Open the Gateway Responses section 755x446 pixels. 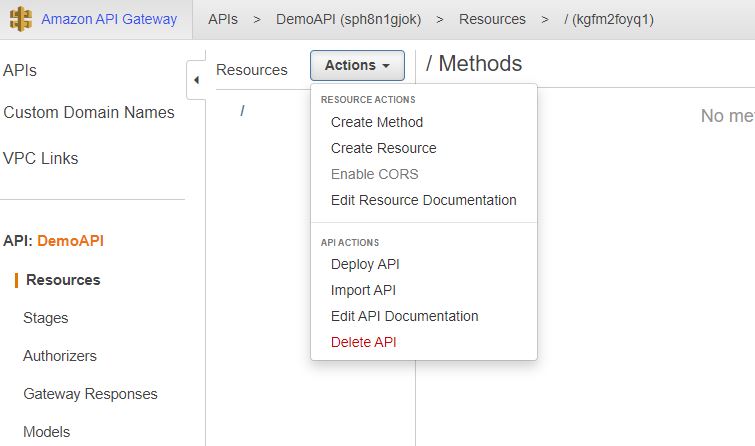coord(91,394)
